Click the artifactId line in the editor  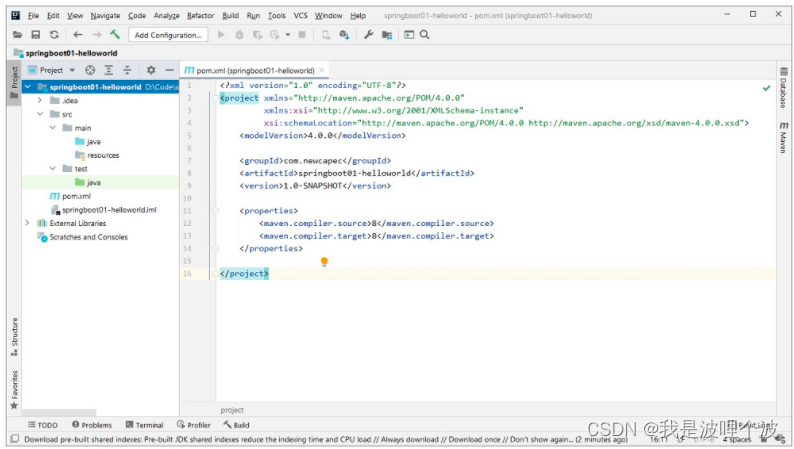[357, 173]
